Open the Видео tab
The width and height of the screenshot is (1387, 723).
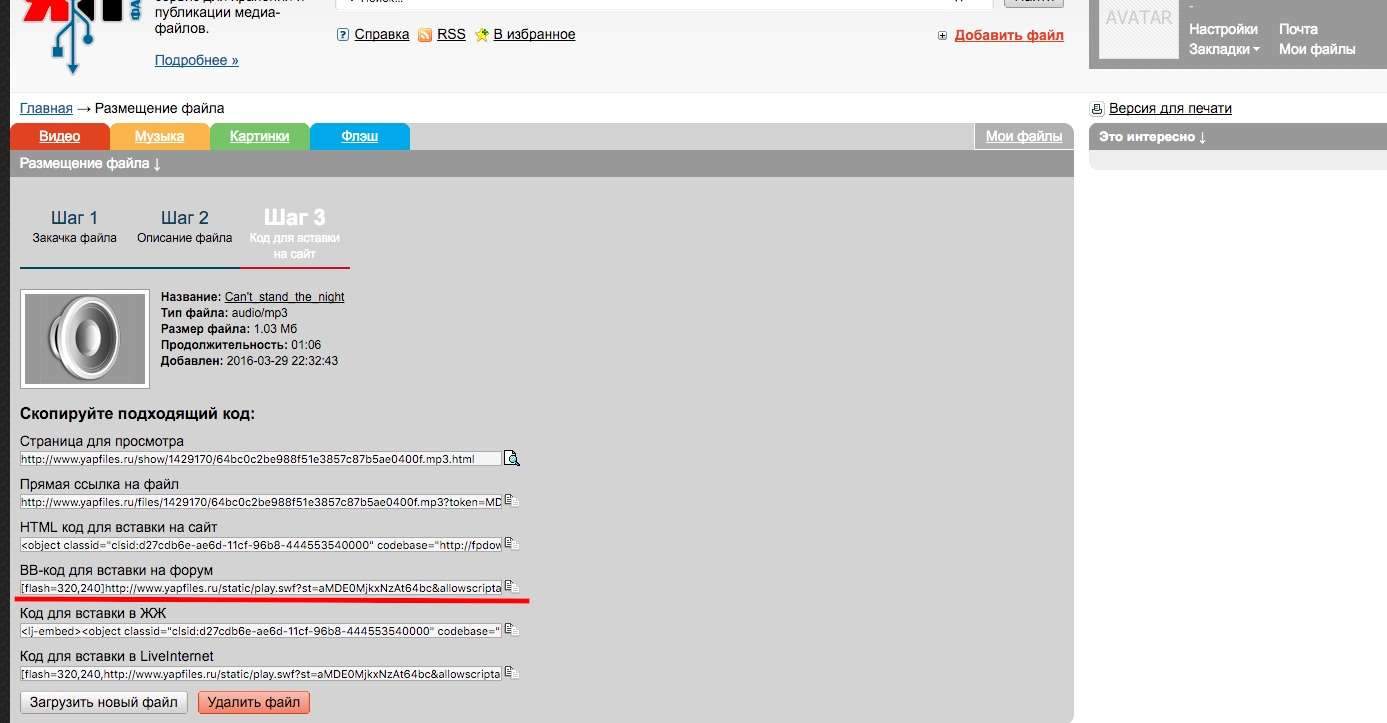tap(60, 136)
